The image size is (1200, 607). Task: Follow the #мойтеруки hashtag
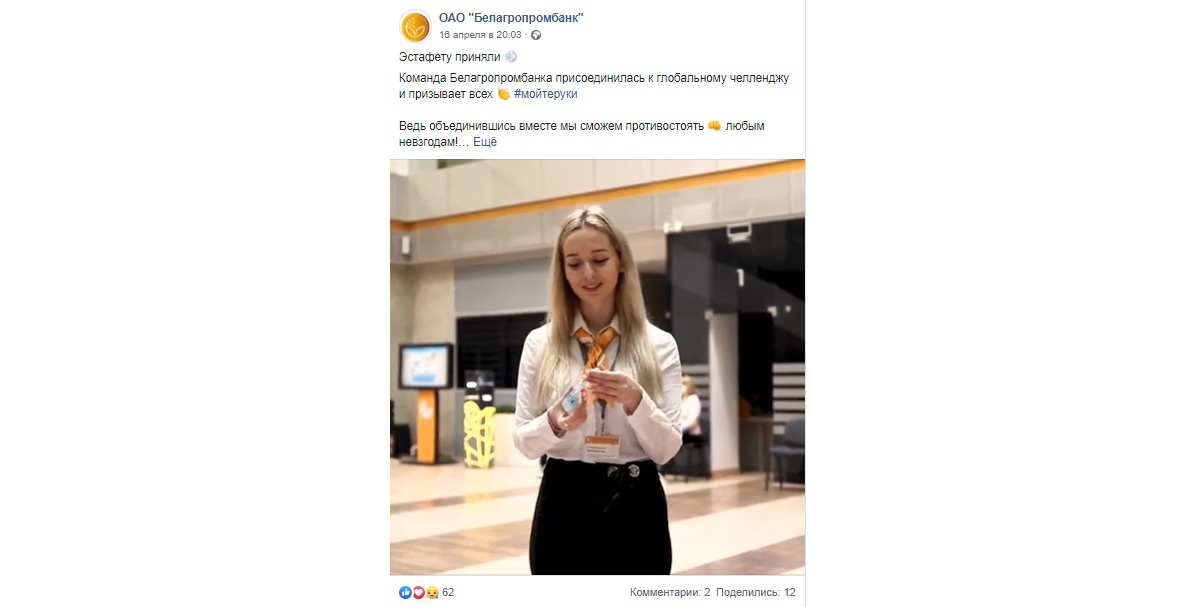[x=546, y=94]
